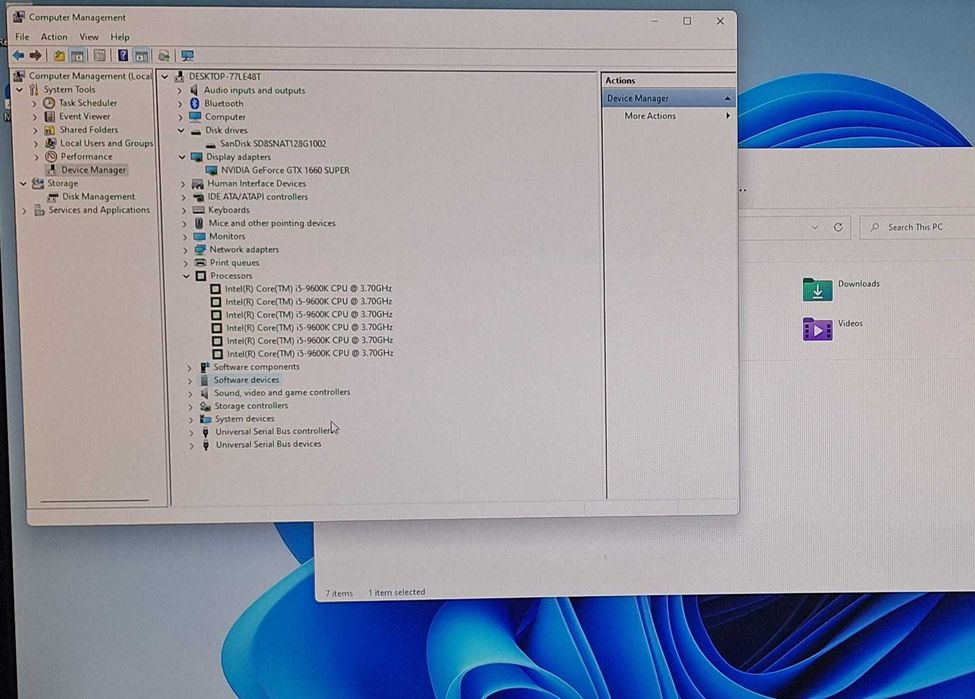Collapse Device Manager section in Actions pane
Screen dimensions: 975x699
(727, 98)
